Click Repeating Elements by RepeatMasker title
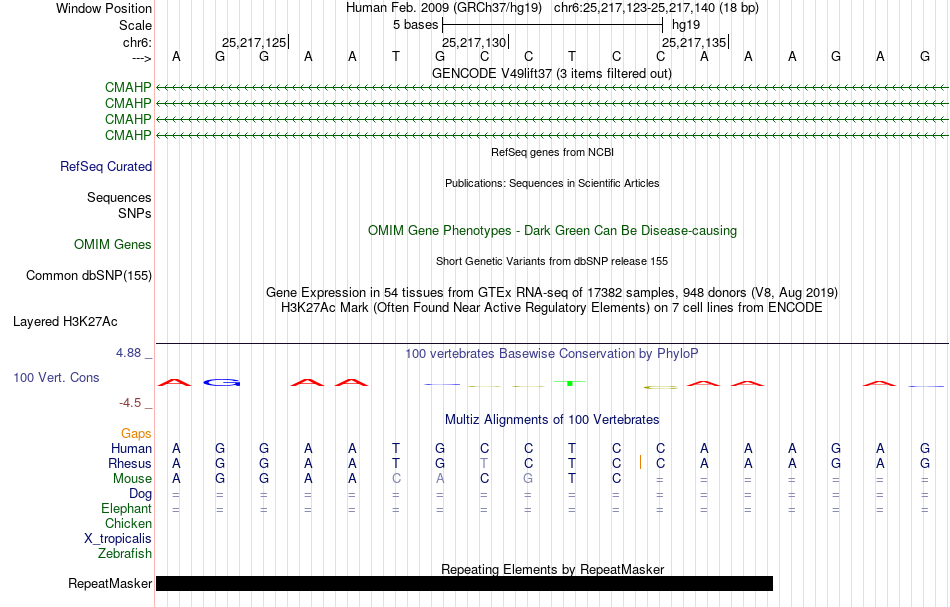The image size is (950, 607). [x=552, y=569]
